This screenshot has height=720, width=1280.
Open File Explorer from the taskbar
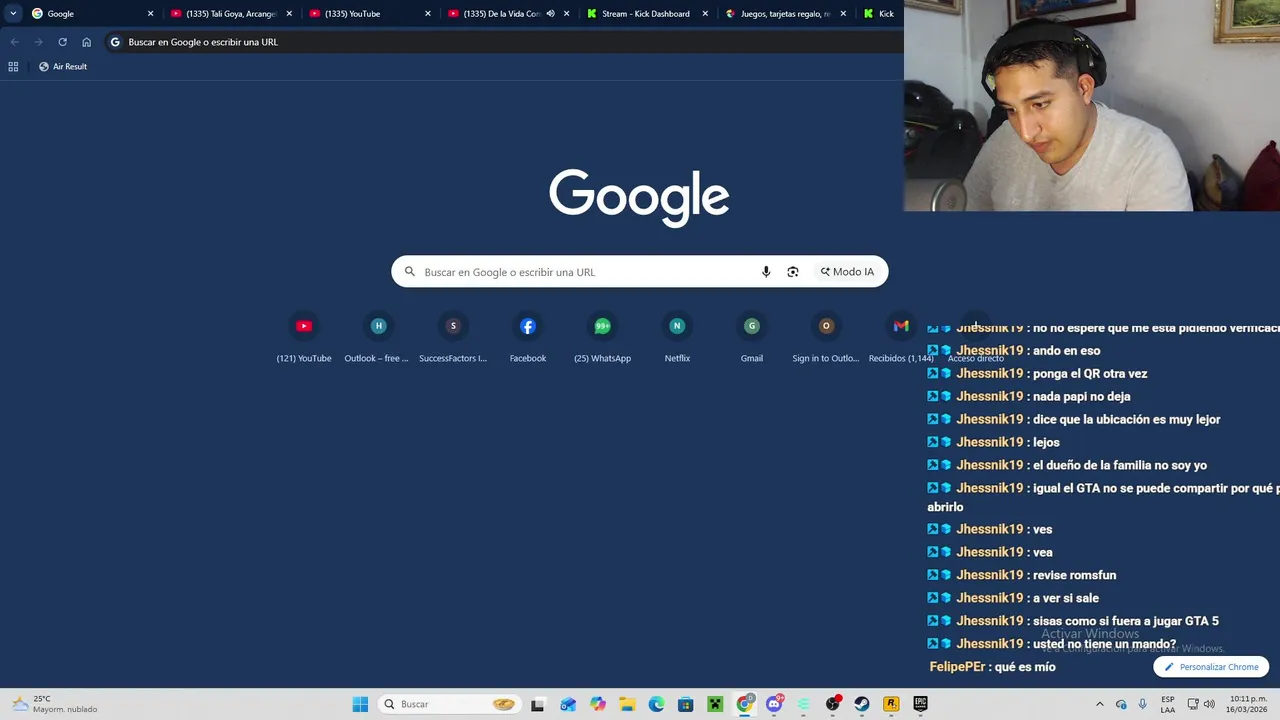pos(627,704)
